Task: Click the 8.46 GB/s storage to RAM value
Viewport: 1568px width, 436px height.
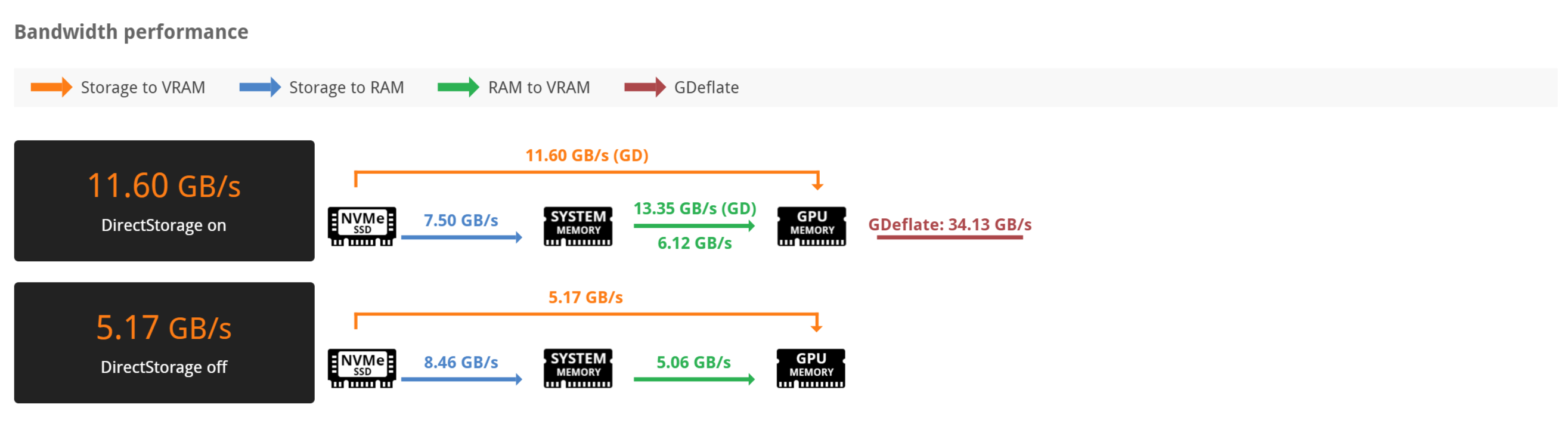Action: (x=461, y=362)
